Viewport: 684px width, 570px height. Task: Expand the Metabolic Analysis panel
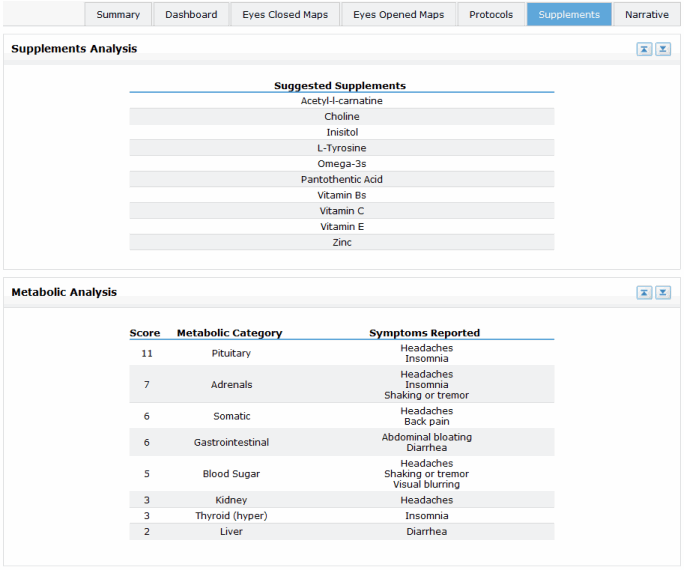coord(663,293)
